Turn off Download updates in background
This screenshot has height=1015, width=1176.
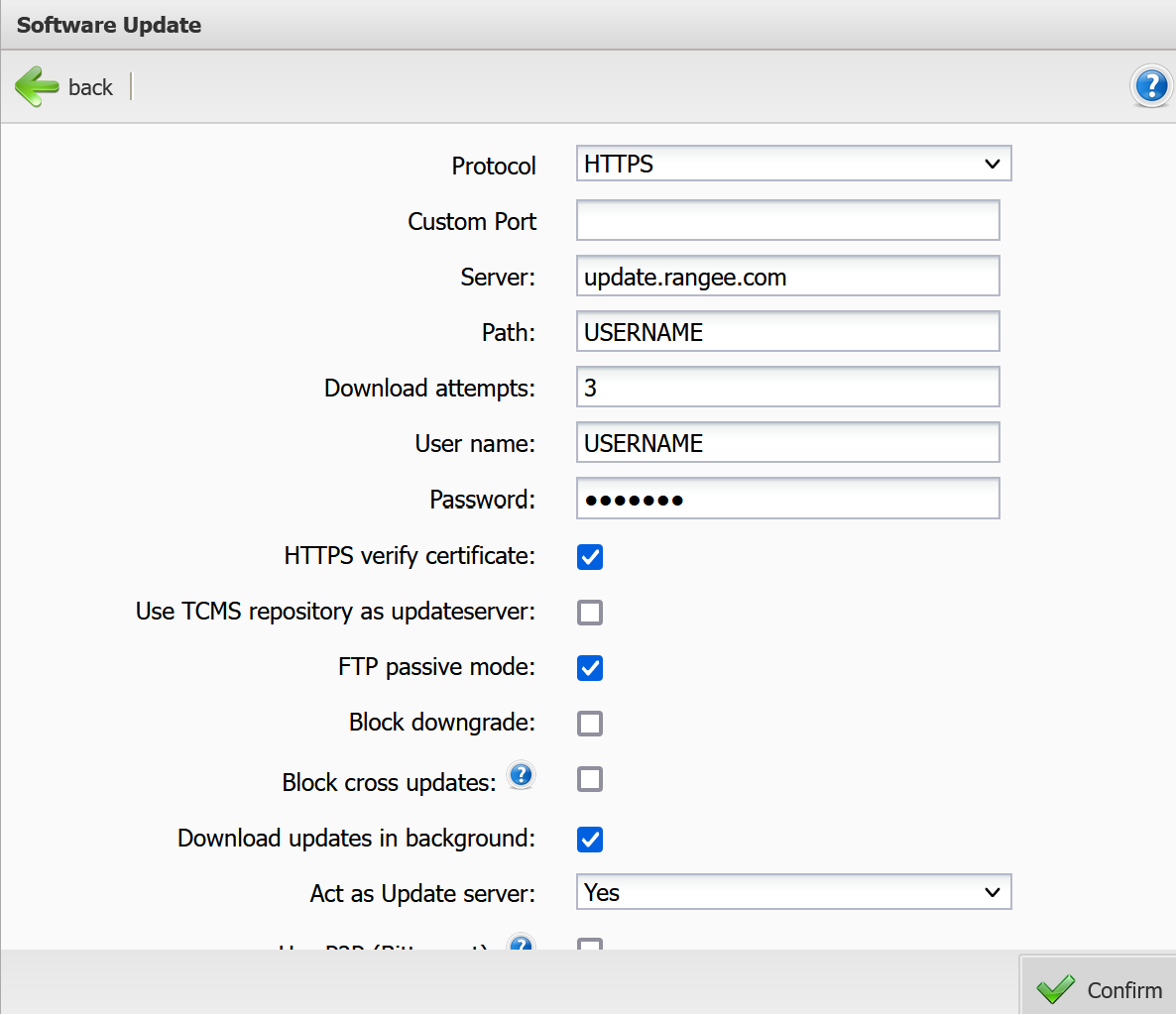coord(590,840)
